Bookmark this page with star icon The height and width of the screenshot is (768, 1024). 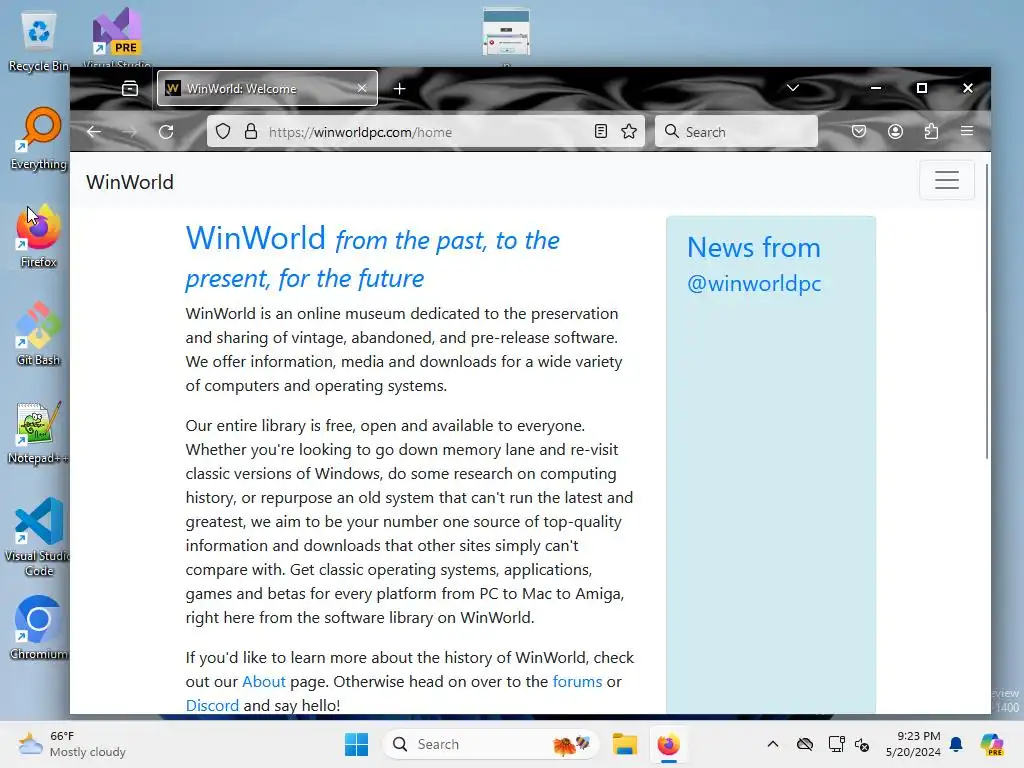tap(629, 132)
